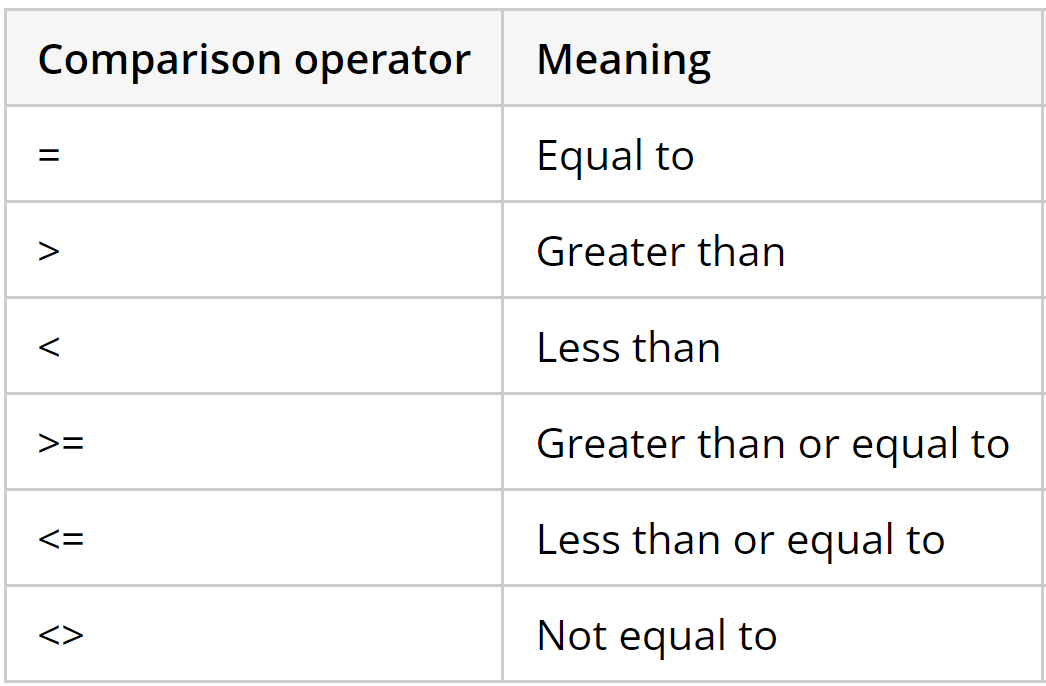Select the '<=' operator cell
Viewport: 1046px width, 686px height.
61,540
